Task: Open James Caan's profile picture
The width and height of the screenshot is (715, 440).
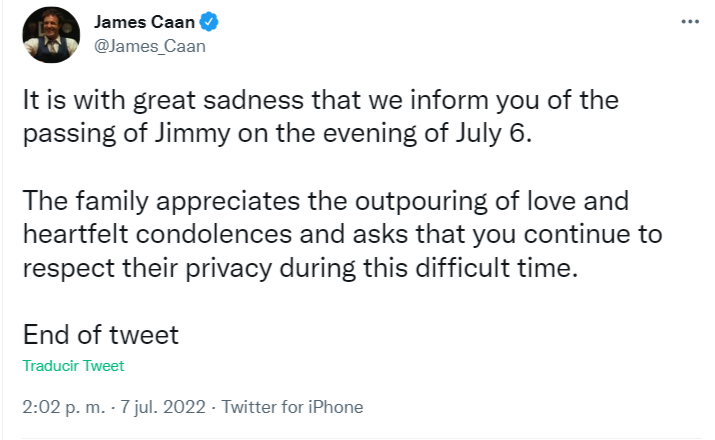Action: [x=51, y=36]
